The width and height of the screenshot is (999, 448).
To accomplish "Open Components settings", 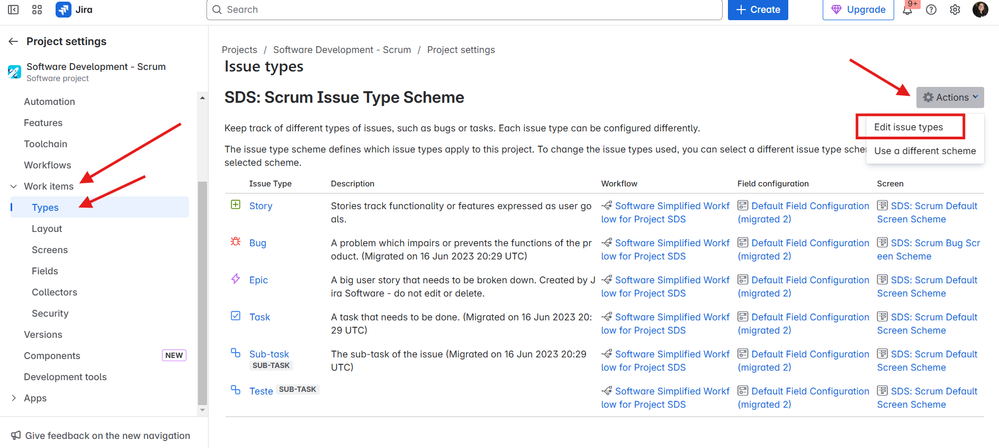I will click(x=52, y=356).
